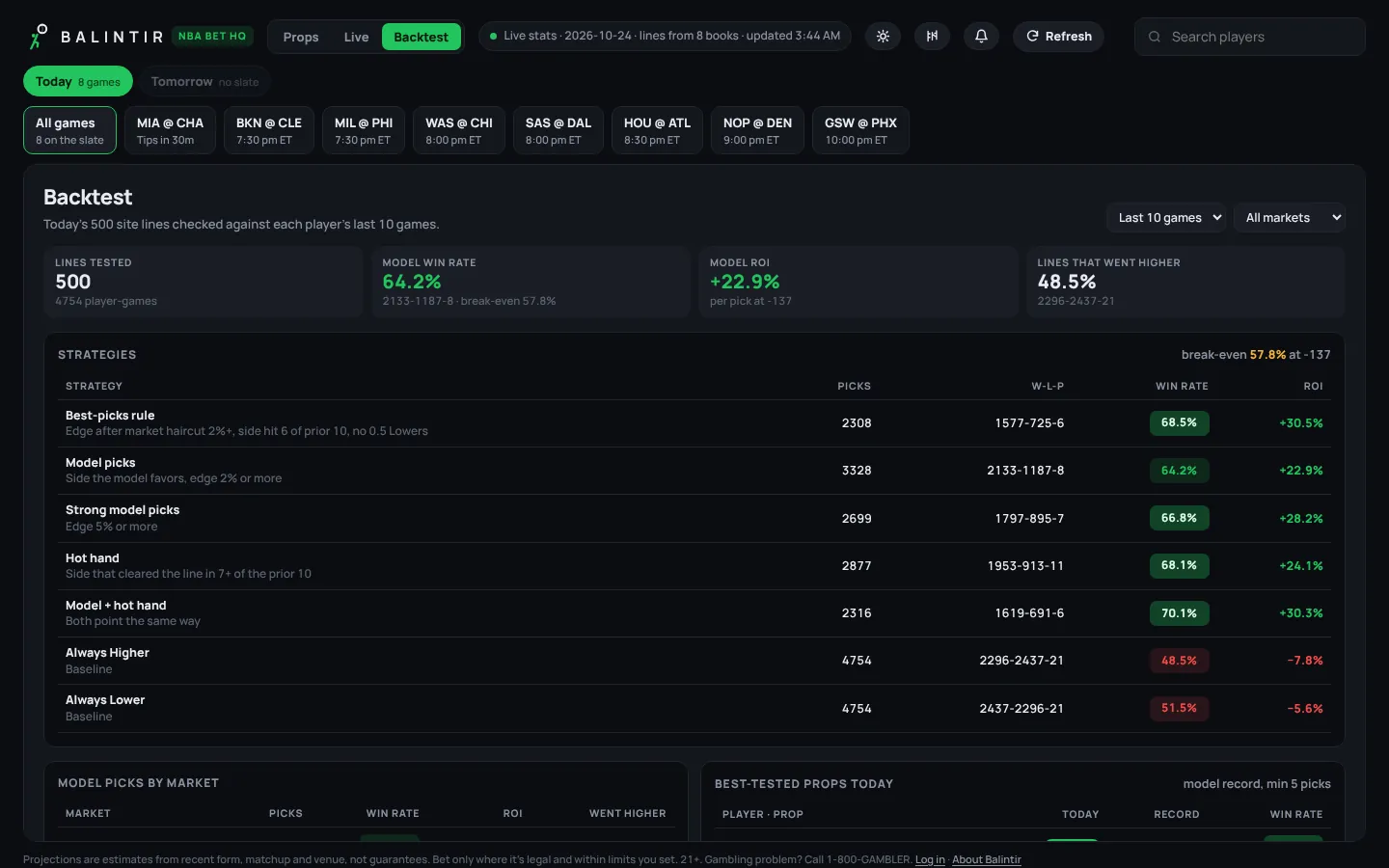Viewport: 1389px width, 868px height.
Task: Open the compare columns icon button
Action: tap(932, 37)
